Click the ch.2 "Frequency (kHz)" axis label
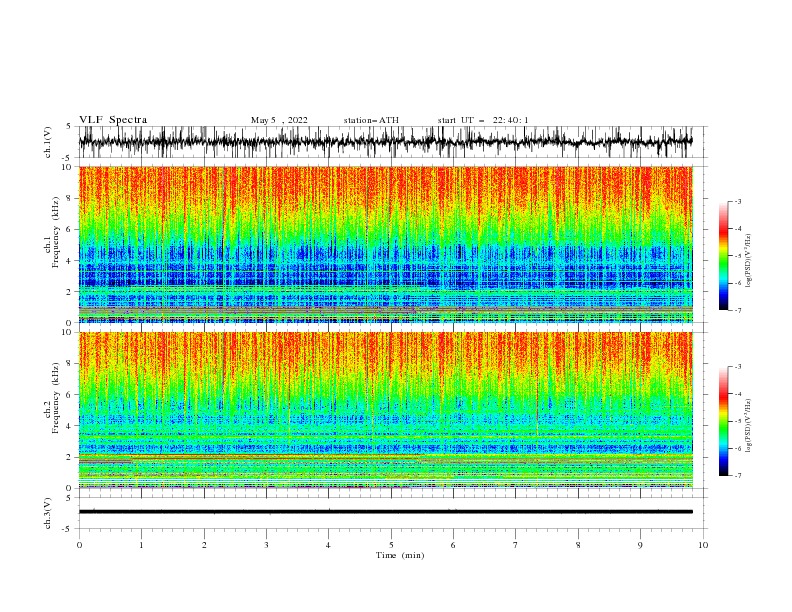This screenshot has height=612, width=792. point(56,398)
